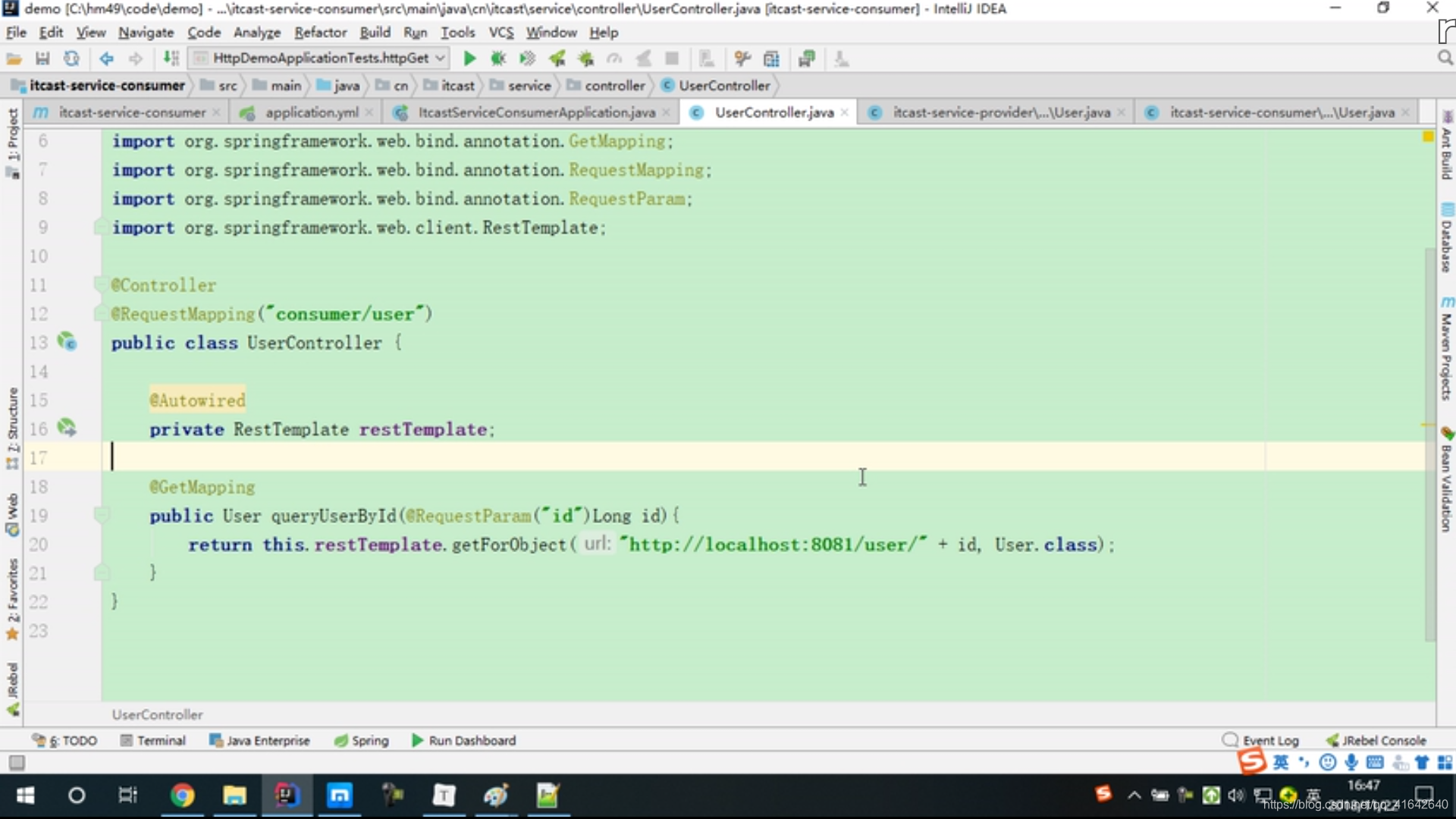Toggle the JRebel side panel
The width and height of the screenshot is (1456, 819).
[x=12, y=689]
